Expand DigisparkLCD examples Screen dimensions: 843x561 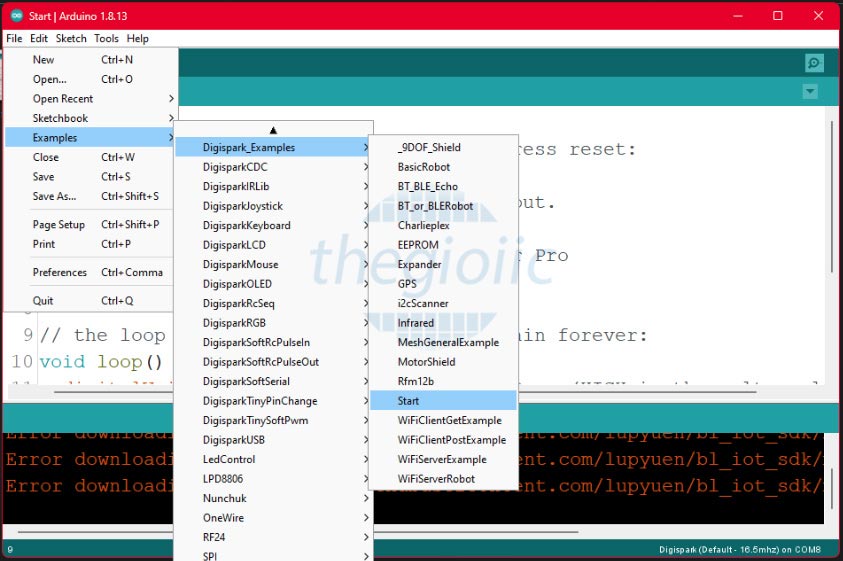(x=273, y=245)
